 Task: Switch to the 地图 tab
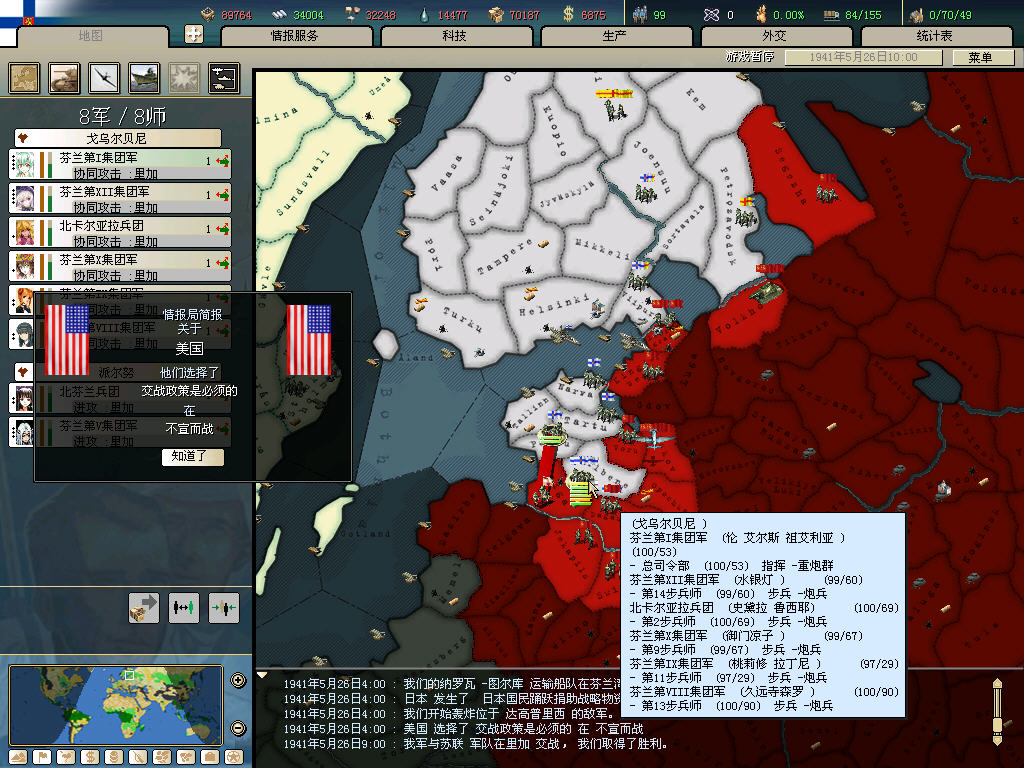91,36
